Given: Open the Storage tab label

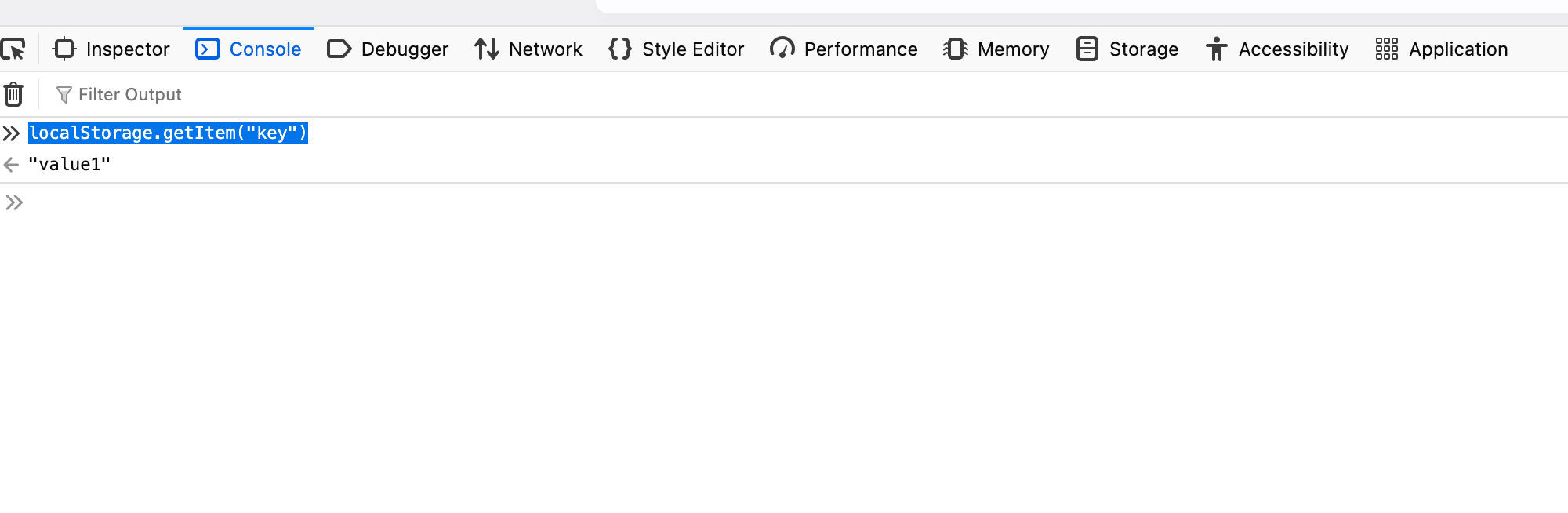Looking at the screenshot, I should (1143, 49).
